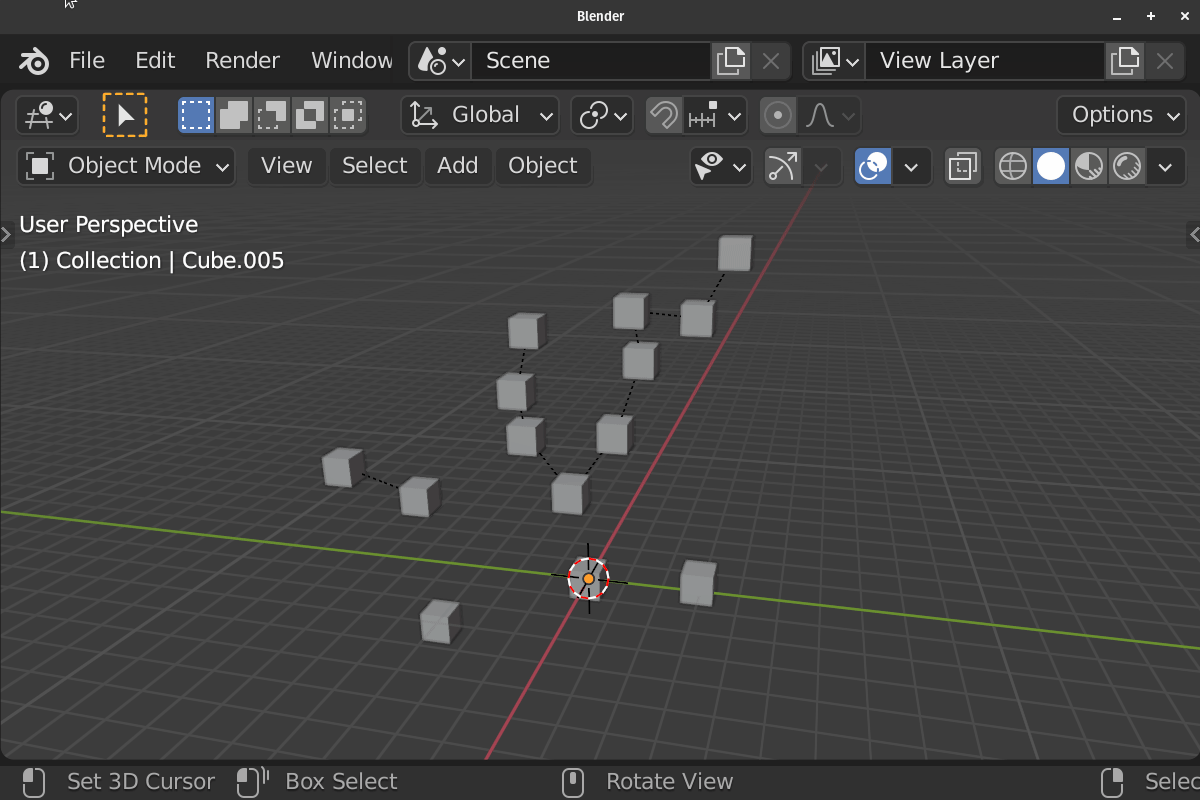The image size is (1200, 800).
Task: Click the 3D cursor at the origin
Action: [x=589, y=579]
